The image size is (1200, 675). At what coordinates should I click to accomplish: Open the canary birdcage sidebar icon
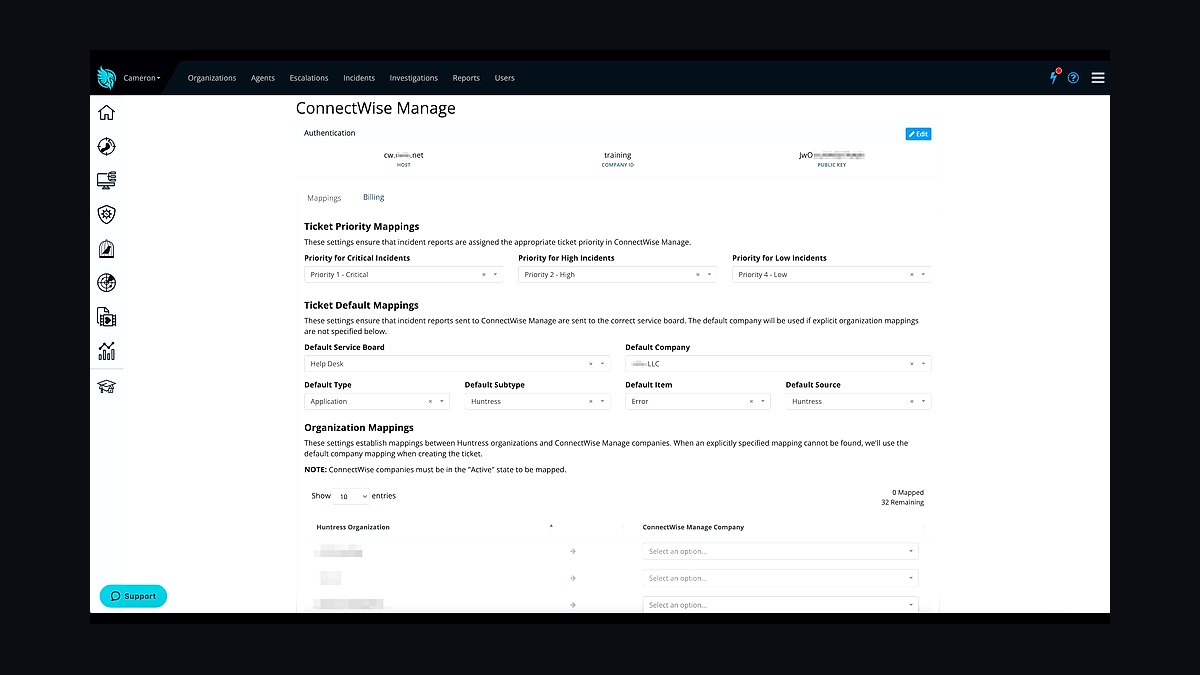tap(106, 249)
